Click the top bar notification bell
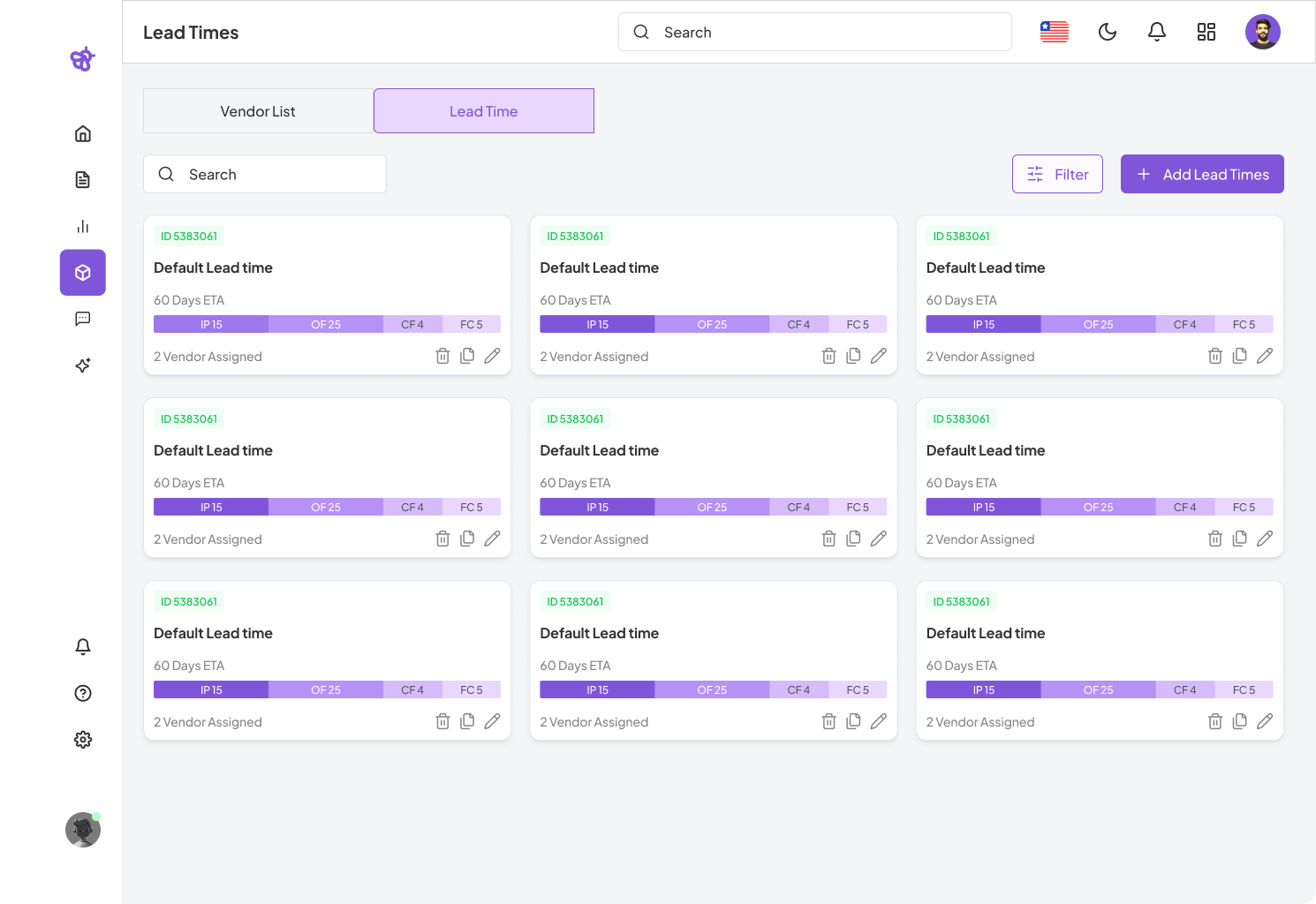1316x904 pixels. (1156, 33)
